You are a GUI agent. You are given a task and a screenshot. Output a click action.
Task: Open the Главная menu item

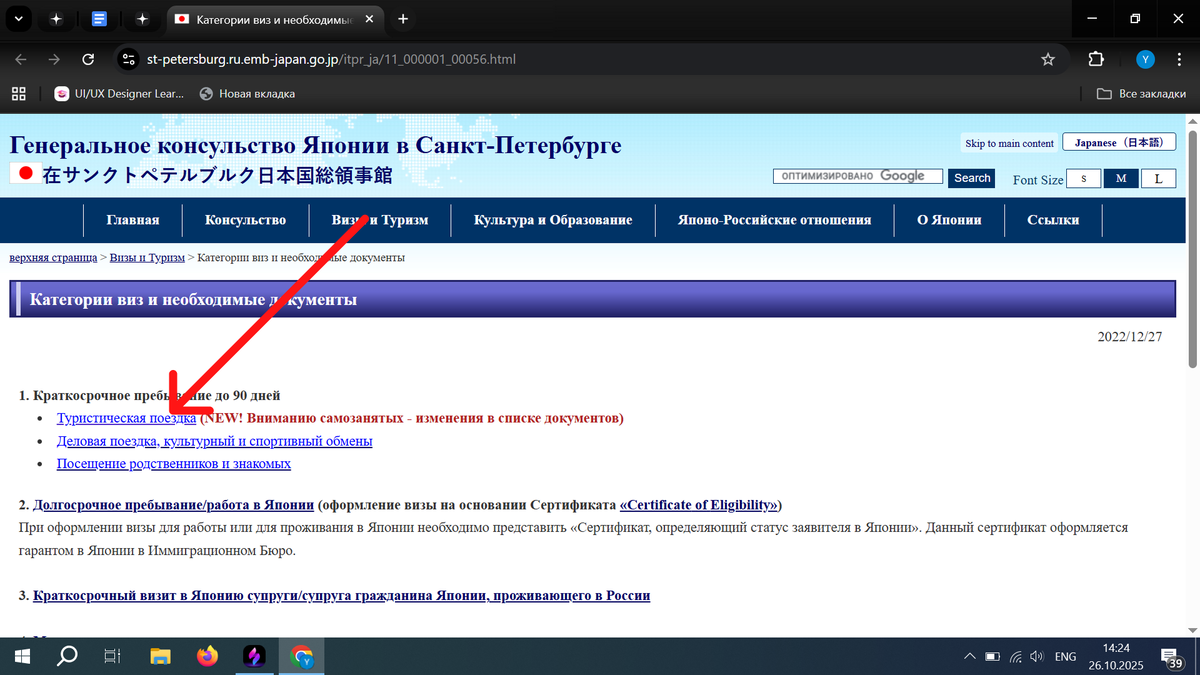pos(133,220)
